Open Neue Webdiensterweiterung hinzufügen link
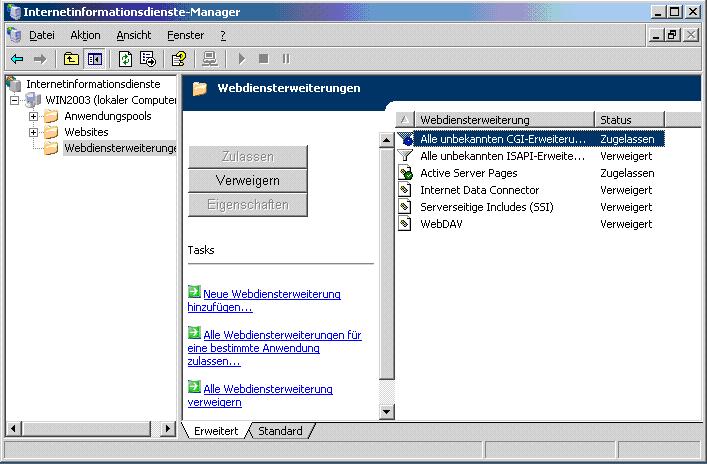This screenshot has height=464, width=707. pyautogui.click(x=264, y=300)
